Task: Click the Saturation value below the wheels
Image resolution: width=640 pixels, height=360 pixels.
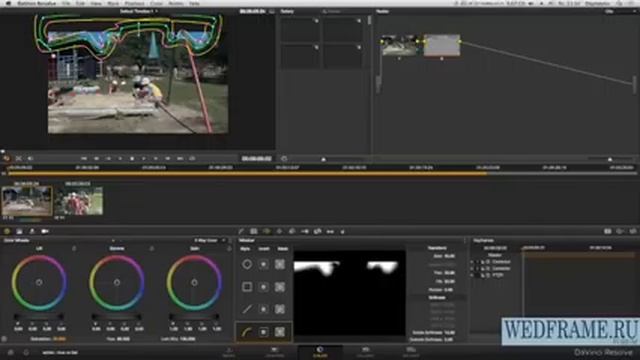Action: pyautogui.click(x=59, y=339)
